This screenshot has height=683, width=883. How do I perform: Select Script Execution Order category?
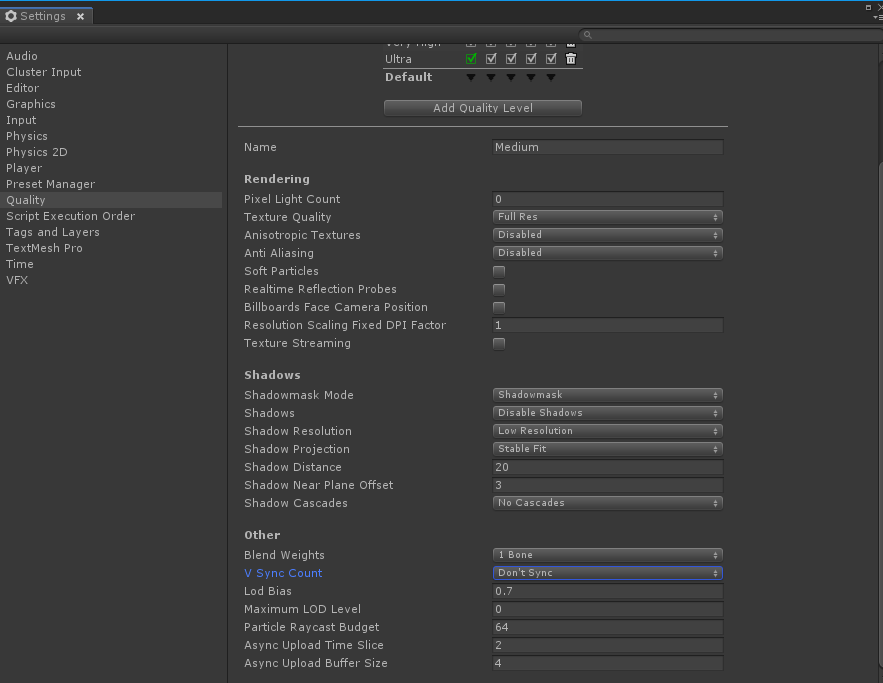point(70,216)
